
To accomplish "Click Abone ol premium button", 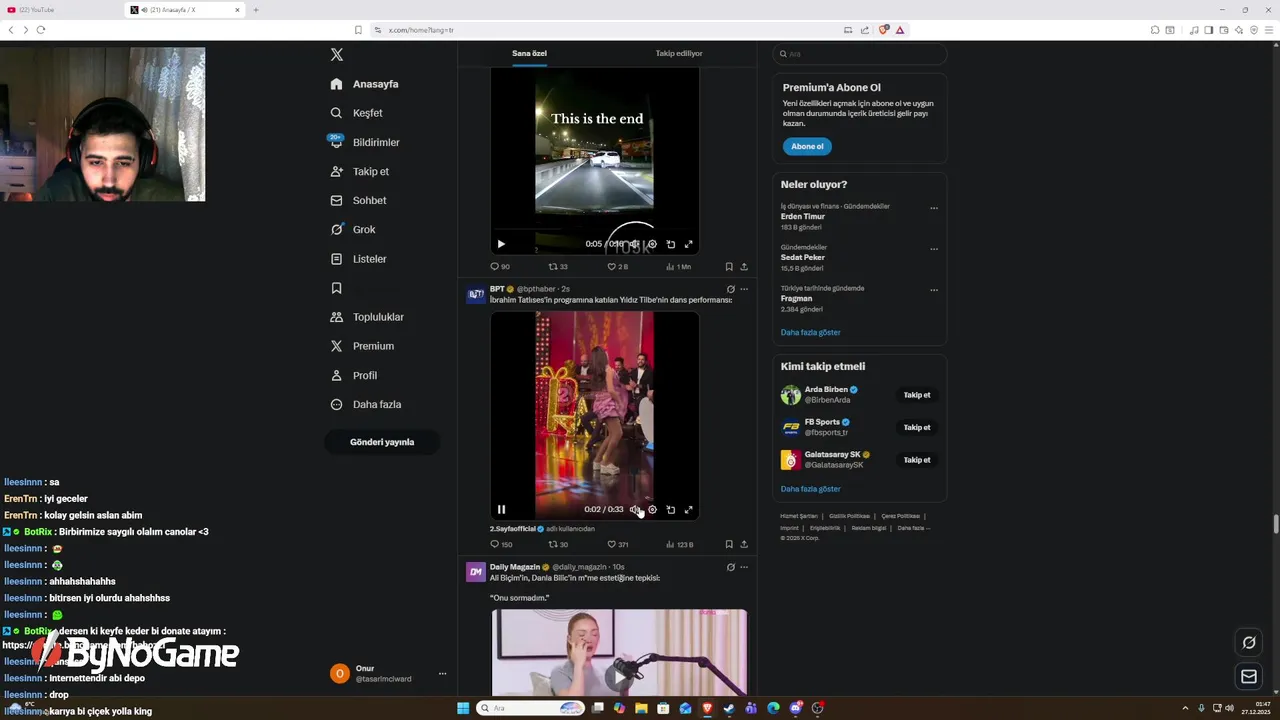I will pos(807,146).
